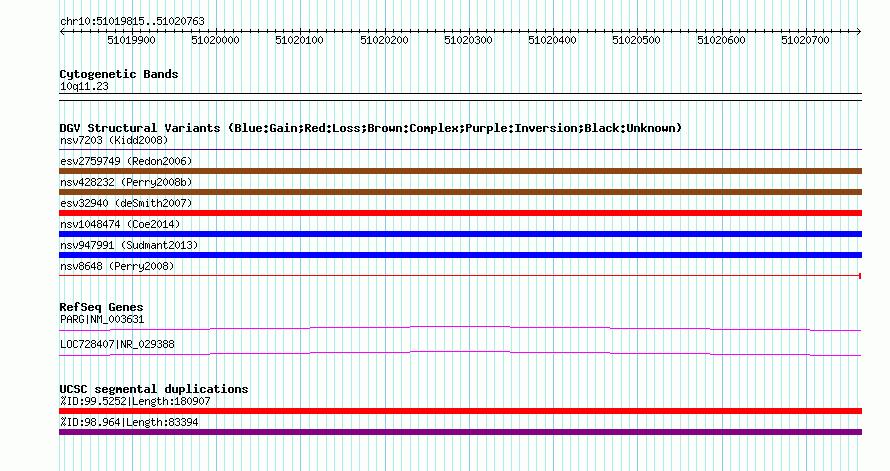Click the black cytogenetic band 10q11.23 line

460,97
